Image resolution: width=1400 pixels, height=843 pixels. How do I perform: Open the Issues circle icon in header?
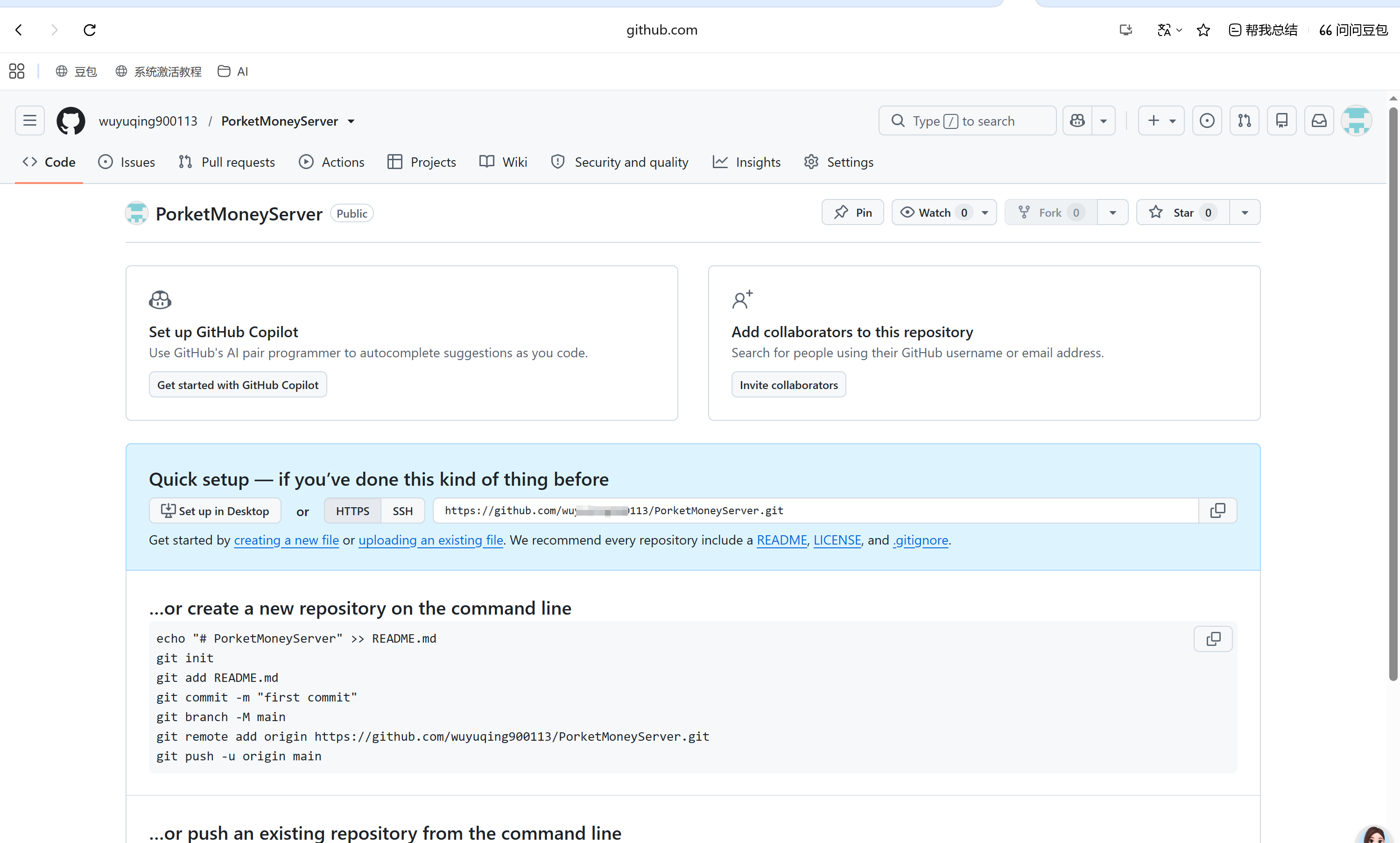1207,120
